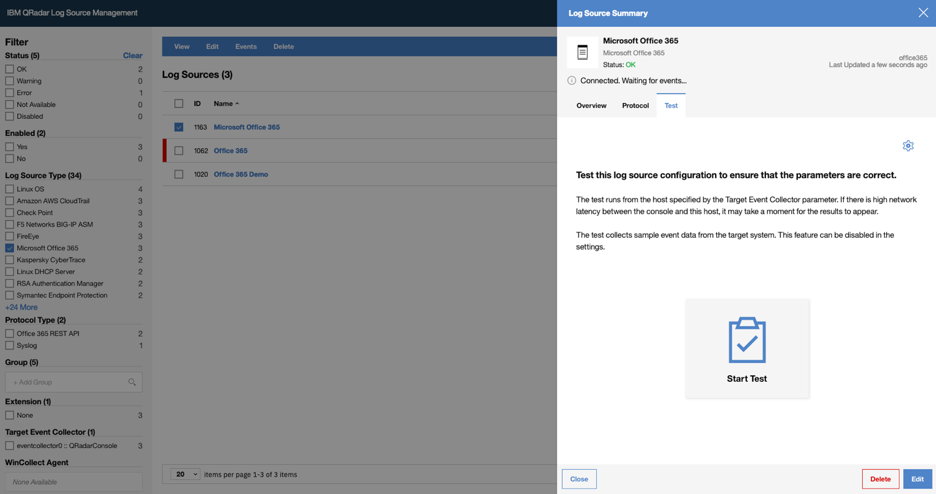This screenshot has height=494, width=936.
Task: Check Linux DHCP Server filter
Action: 10,271
